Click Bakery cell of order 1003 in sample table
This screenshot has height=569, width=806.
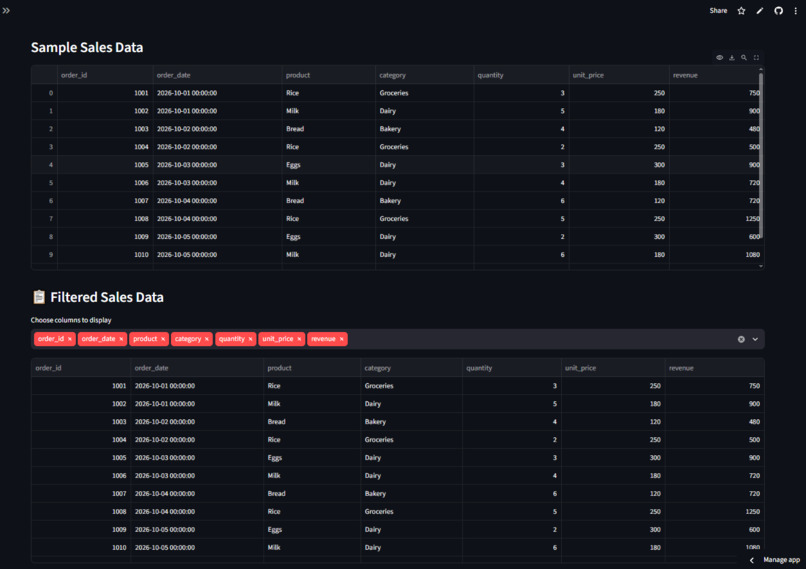pyautogui.click(x=425, y=129)
